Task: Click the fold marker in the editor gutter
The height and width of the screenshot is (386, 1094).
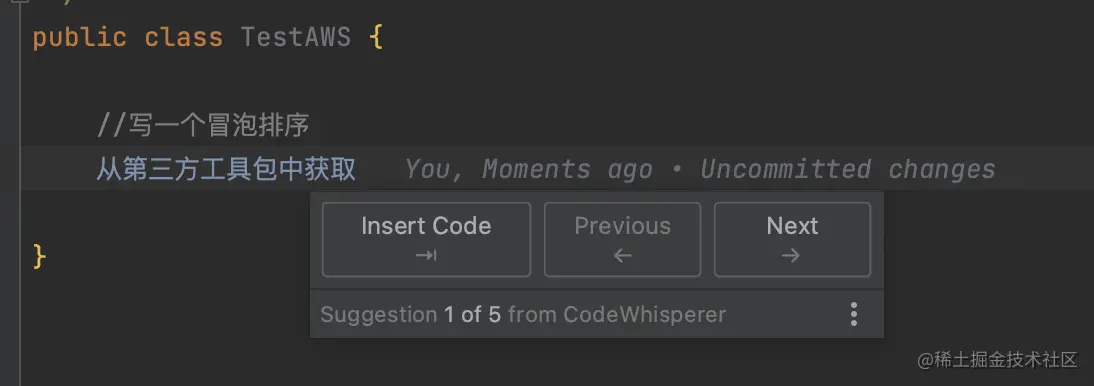Action: click(x=19, y=3)
